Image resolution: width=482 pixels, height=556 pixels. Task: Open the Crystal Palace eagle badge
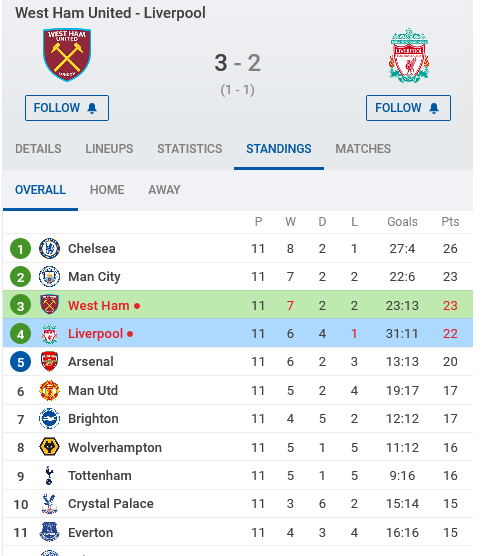point(49,504)
